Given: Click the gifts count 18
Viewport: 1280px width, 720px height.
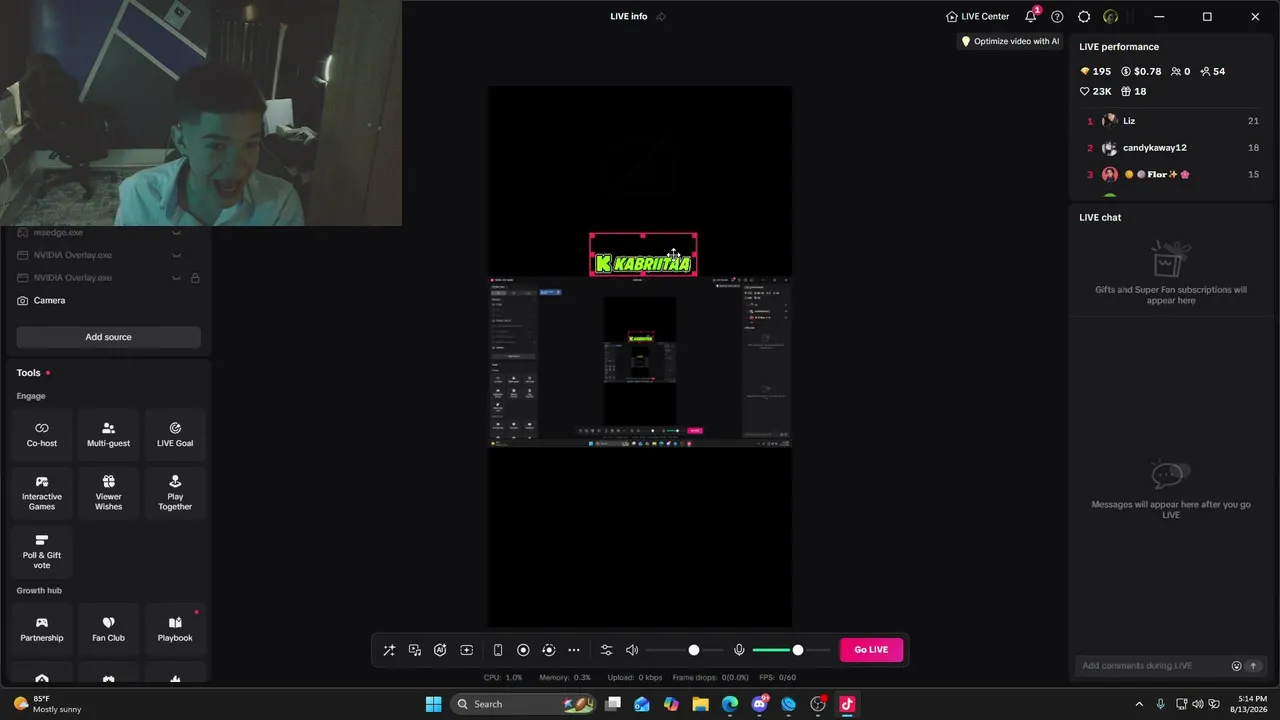Looking at the screenshot, I should [1133, 92].
